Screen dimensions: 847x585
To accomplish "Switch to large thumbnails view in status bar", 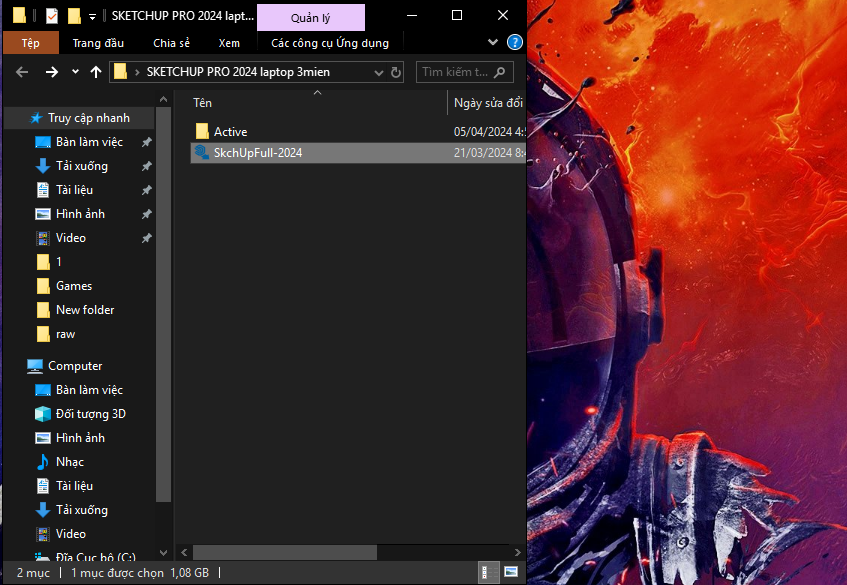I will click(x=510, y=573).
